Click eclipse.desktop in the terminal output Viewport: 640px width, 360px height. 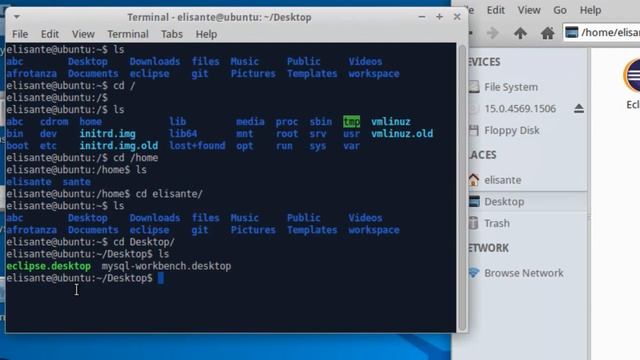point(49,266)
